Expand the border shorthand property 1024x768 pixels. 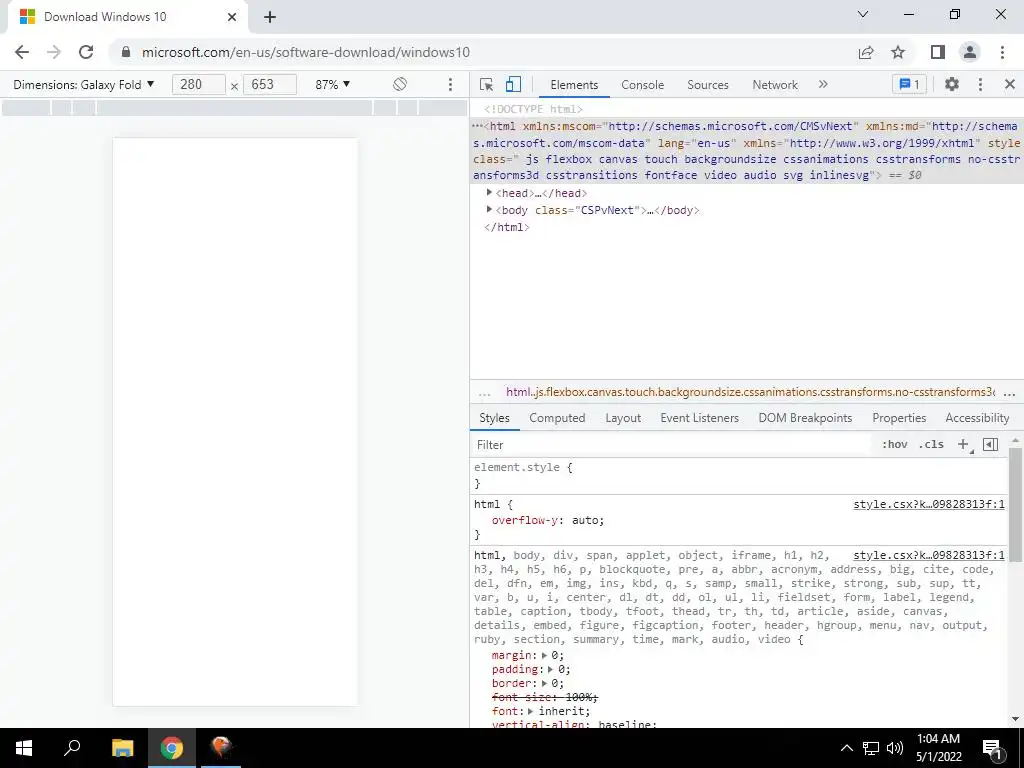544,683
